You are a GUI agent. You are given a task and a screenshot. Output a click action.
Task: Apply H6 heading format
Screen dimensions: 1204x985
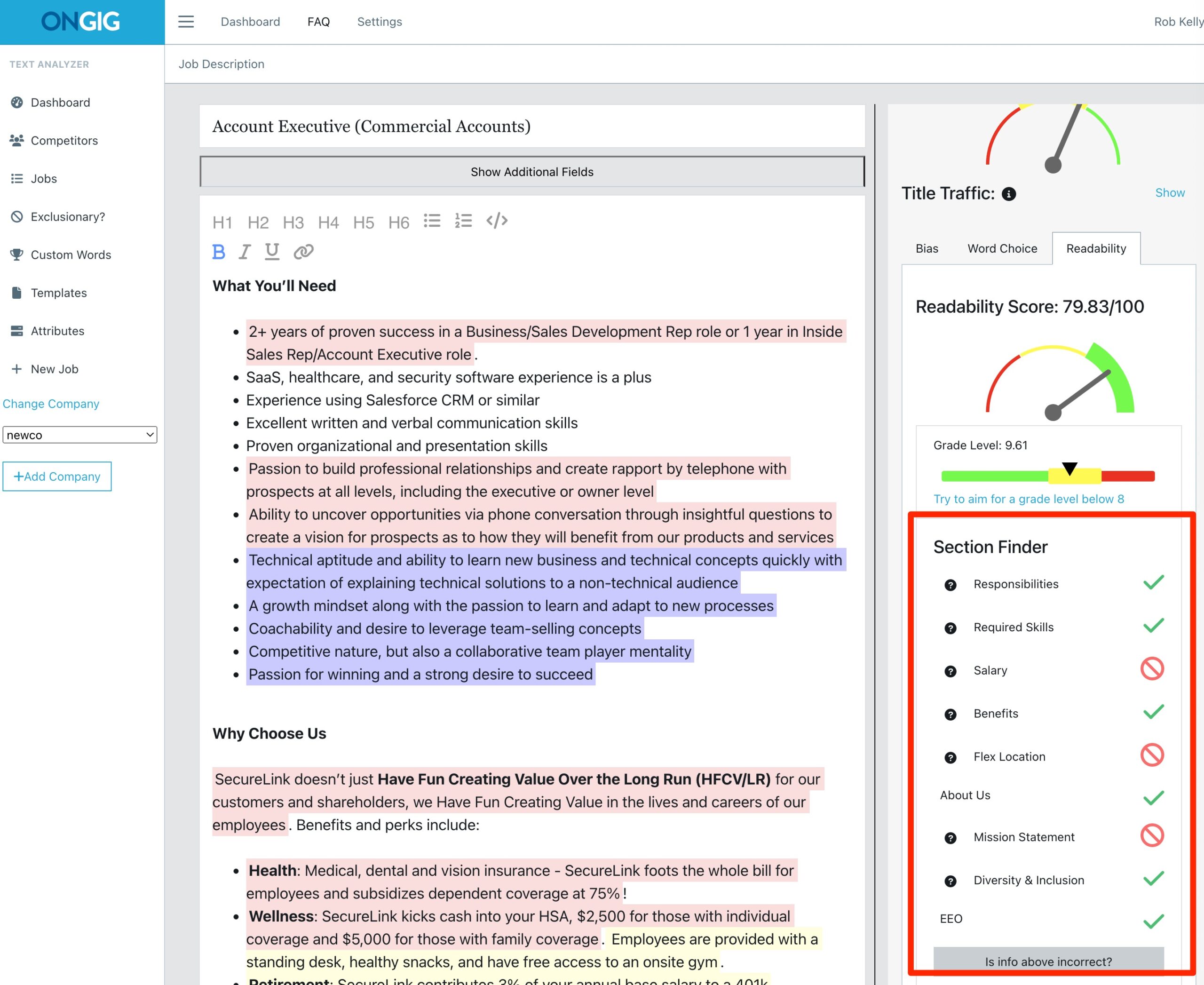(x=399, y=222)
